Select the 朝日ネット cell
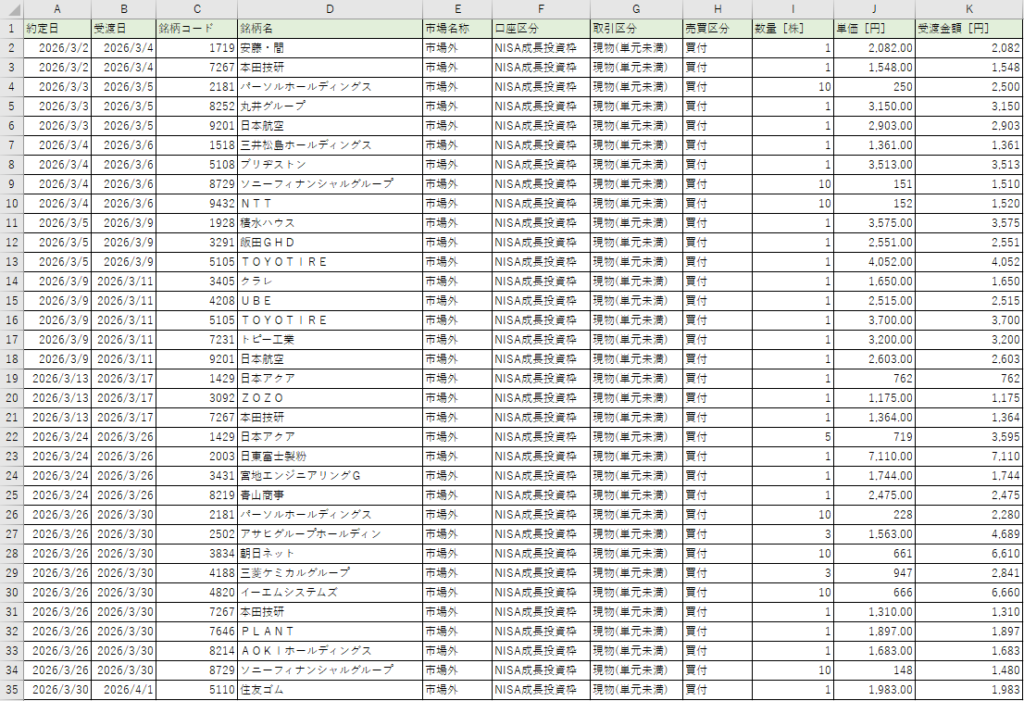This screenshot has height=701, width=1024. tap(329, 553)
